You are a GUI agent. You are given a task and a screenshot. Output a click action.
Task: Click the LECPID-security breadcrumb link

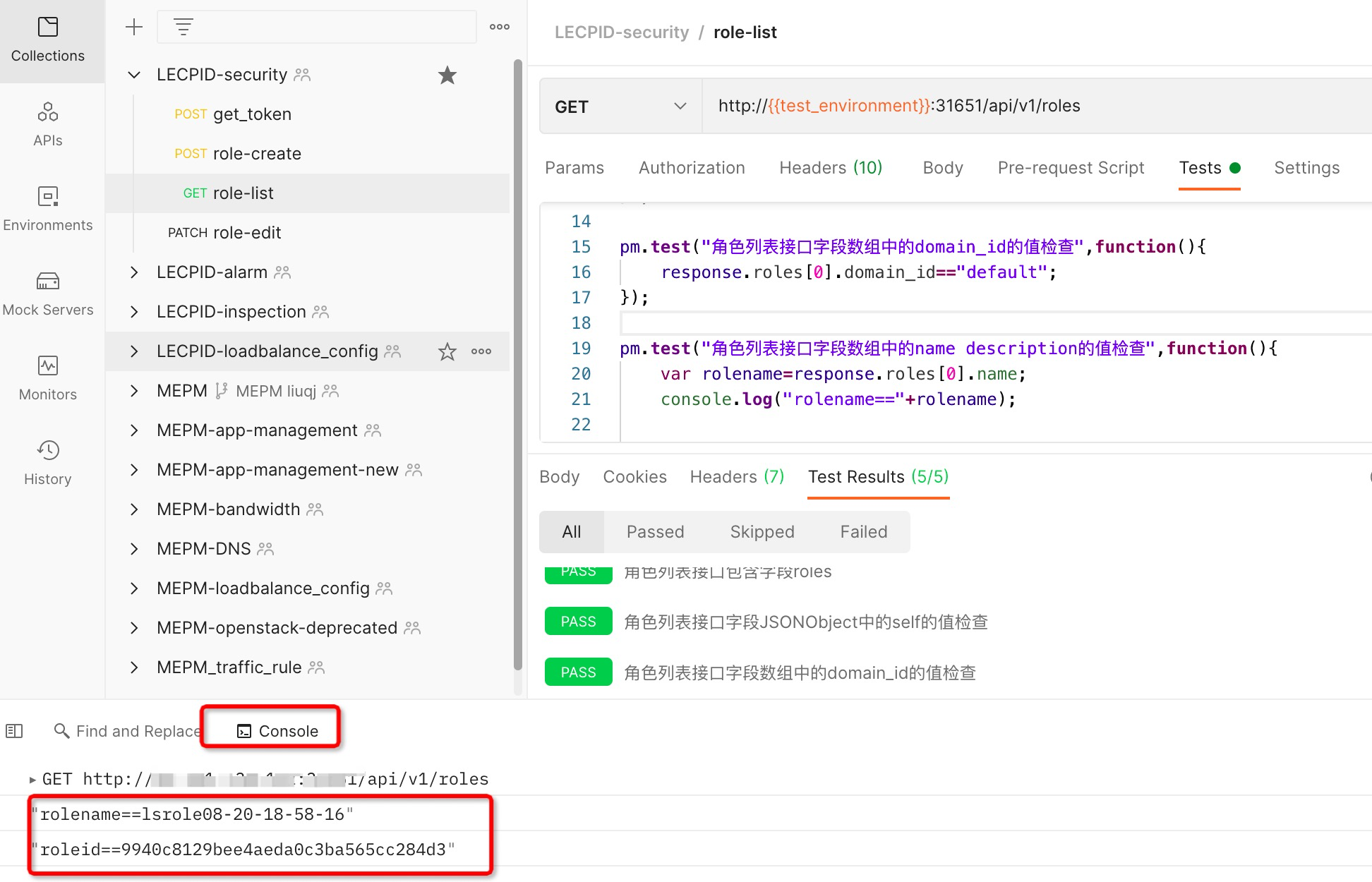(621, 32)
